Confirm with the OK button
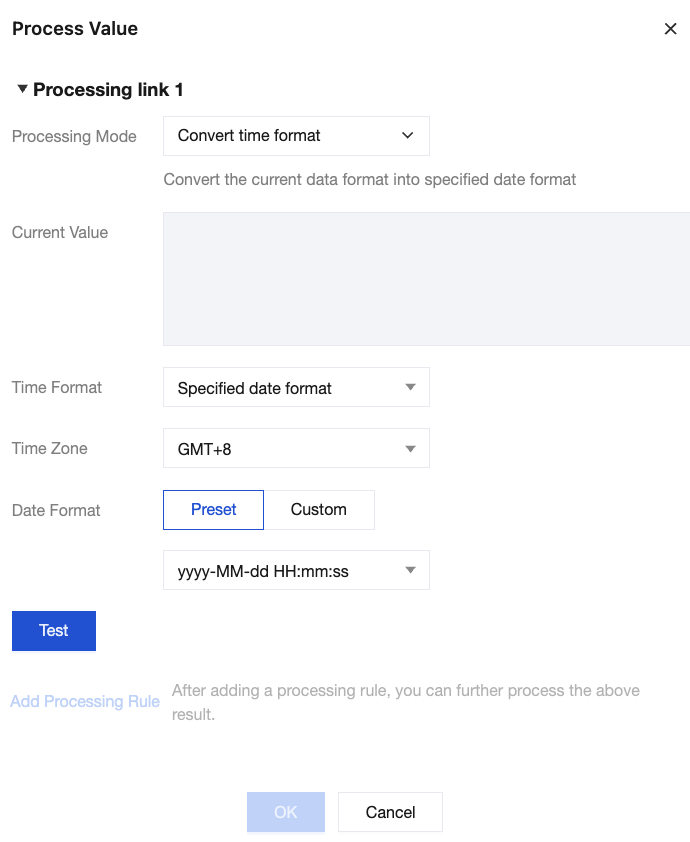The width and height of the screenshot is (690, 842). tap(286, 812)
